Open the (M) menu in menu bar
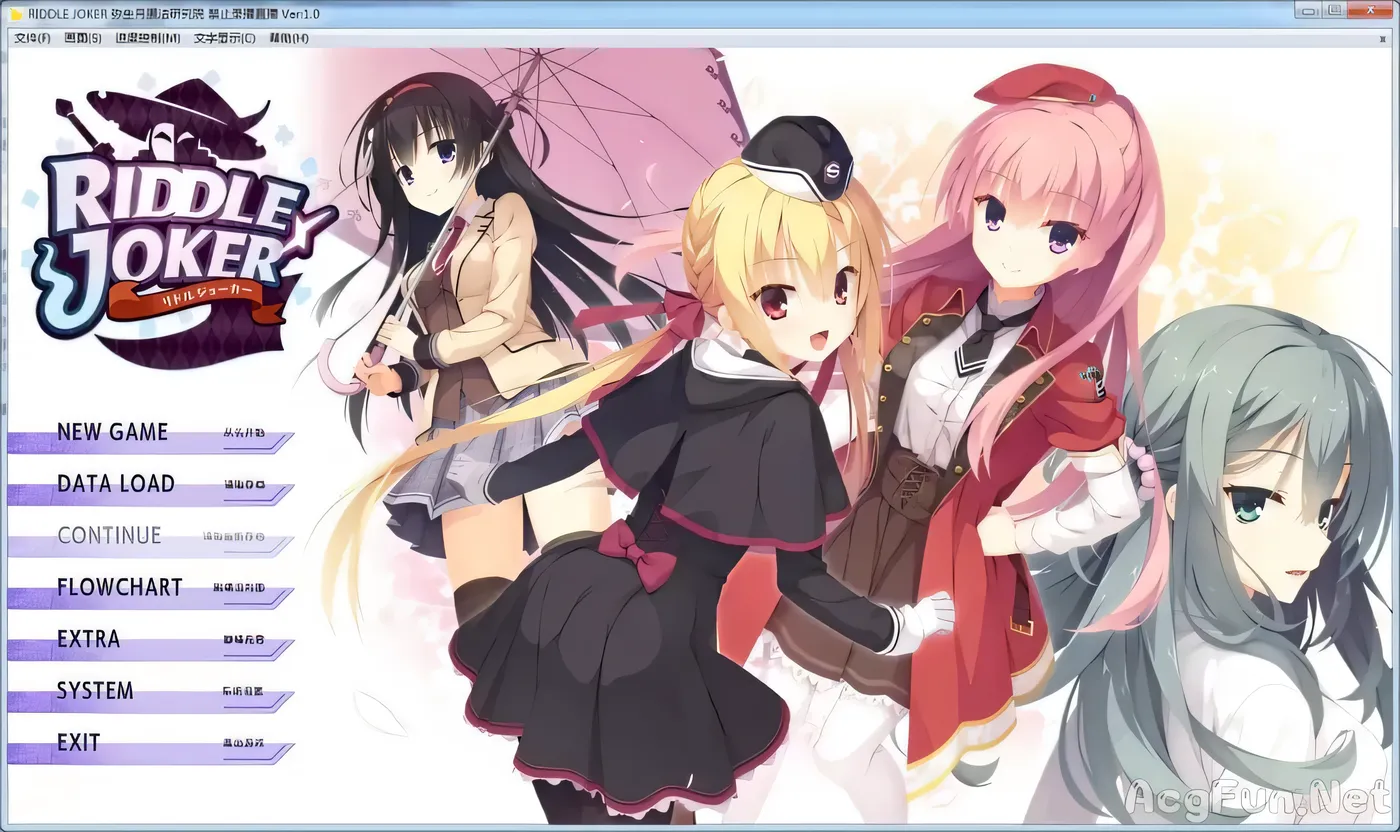 click(x=148, y=39)
